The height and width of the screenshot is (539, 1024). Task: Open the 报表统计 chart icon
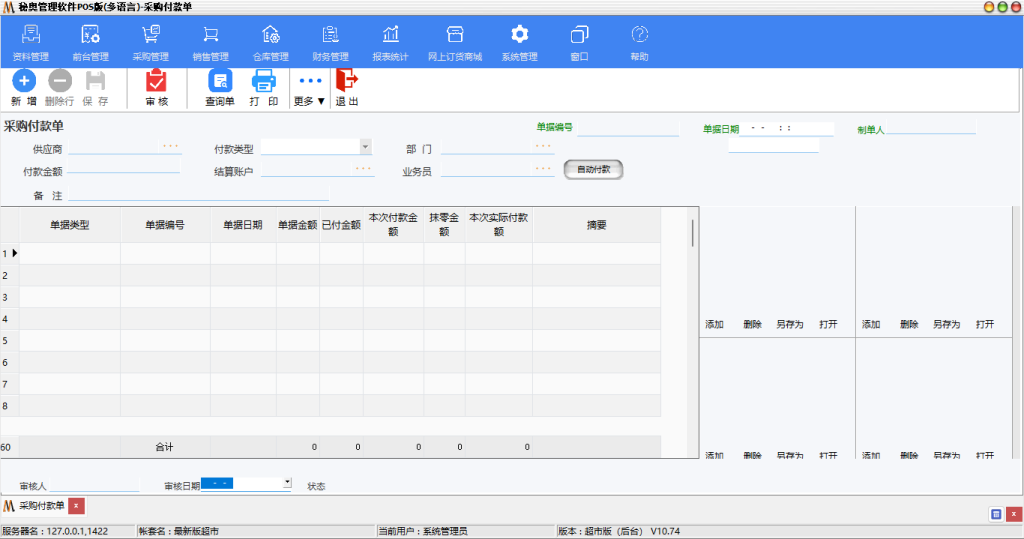[x=390, y=36]
